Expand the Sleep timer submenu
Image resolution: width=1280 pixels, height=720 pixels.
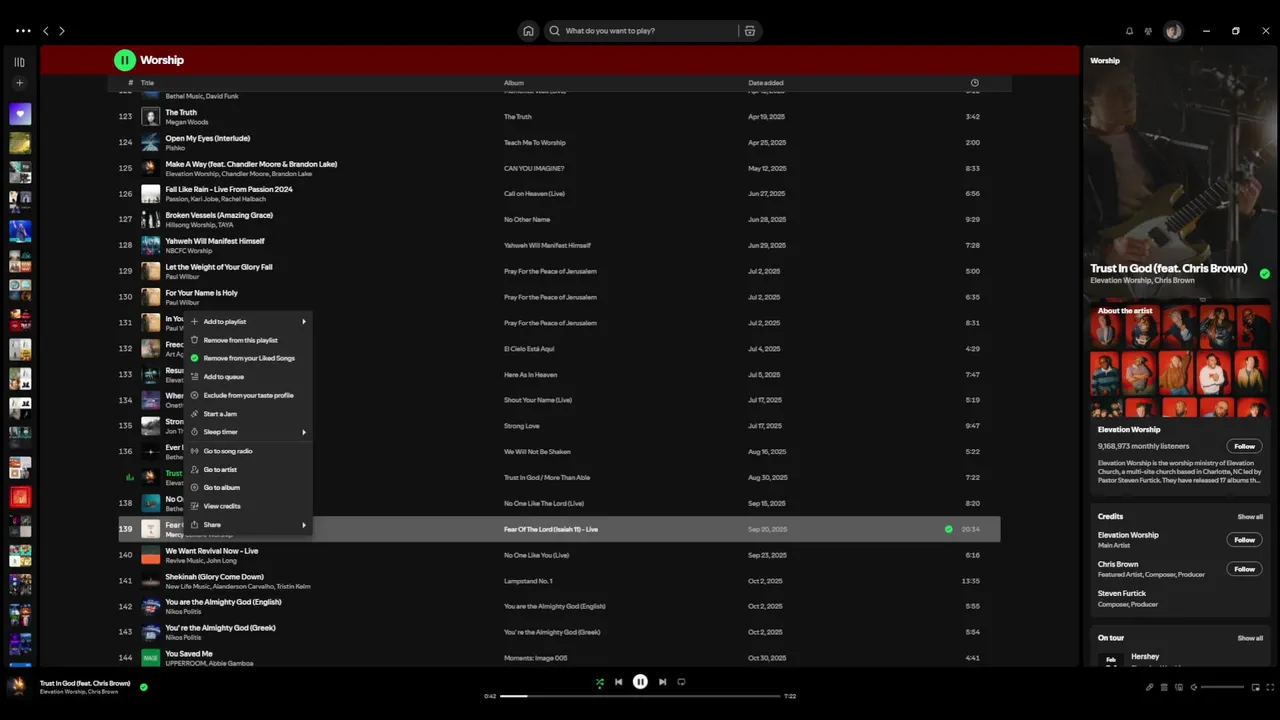(248, 432)
